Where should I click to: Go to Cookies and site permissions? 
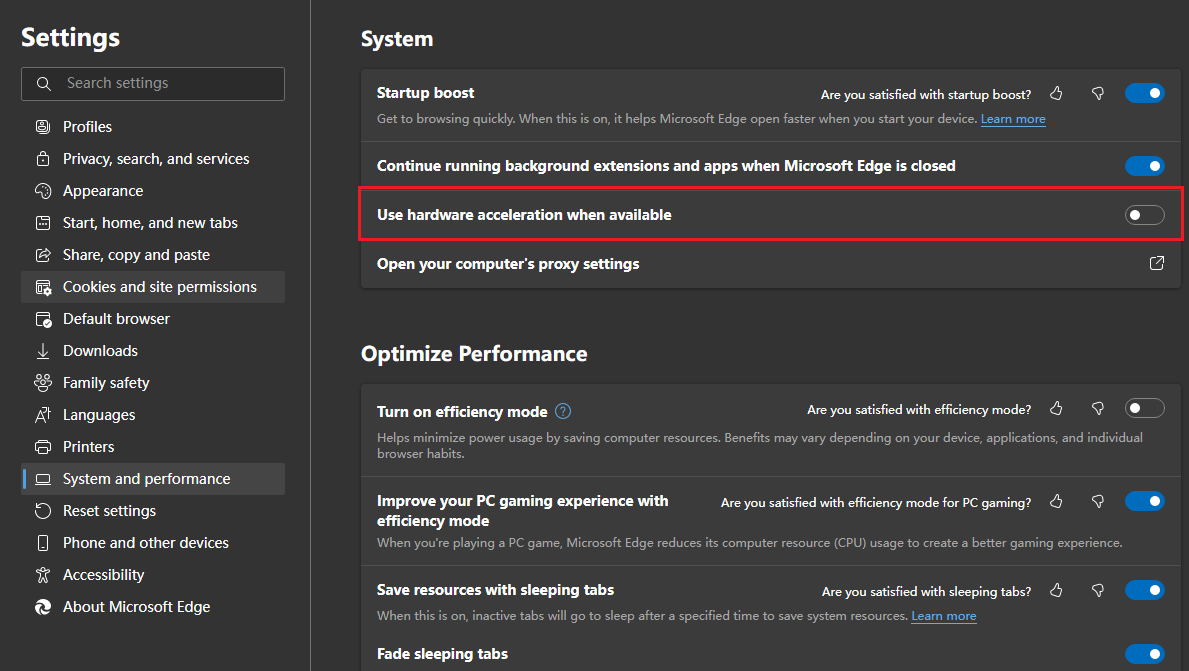click(159, 287)
